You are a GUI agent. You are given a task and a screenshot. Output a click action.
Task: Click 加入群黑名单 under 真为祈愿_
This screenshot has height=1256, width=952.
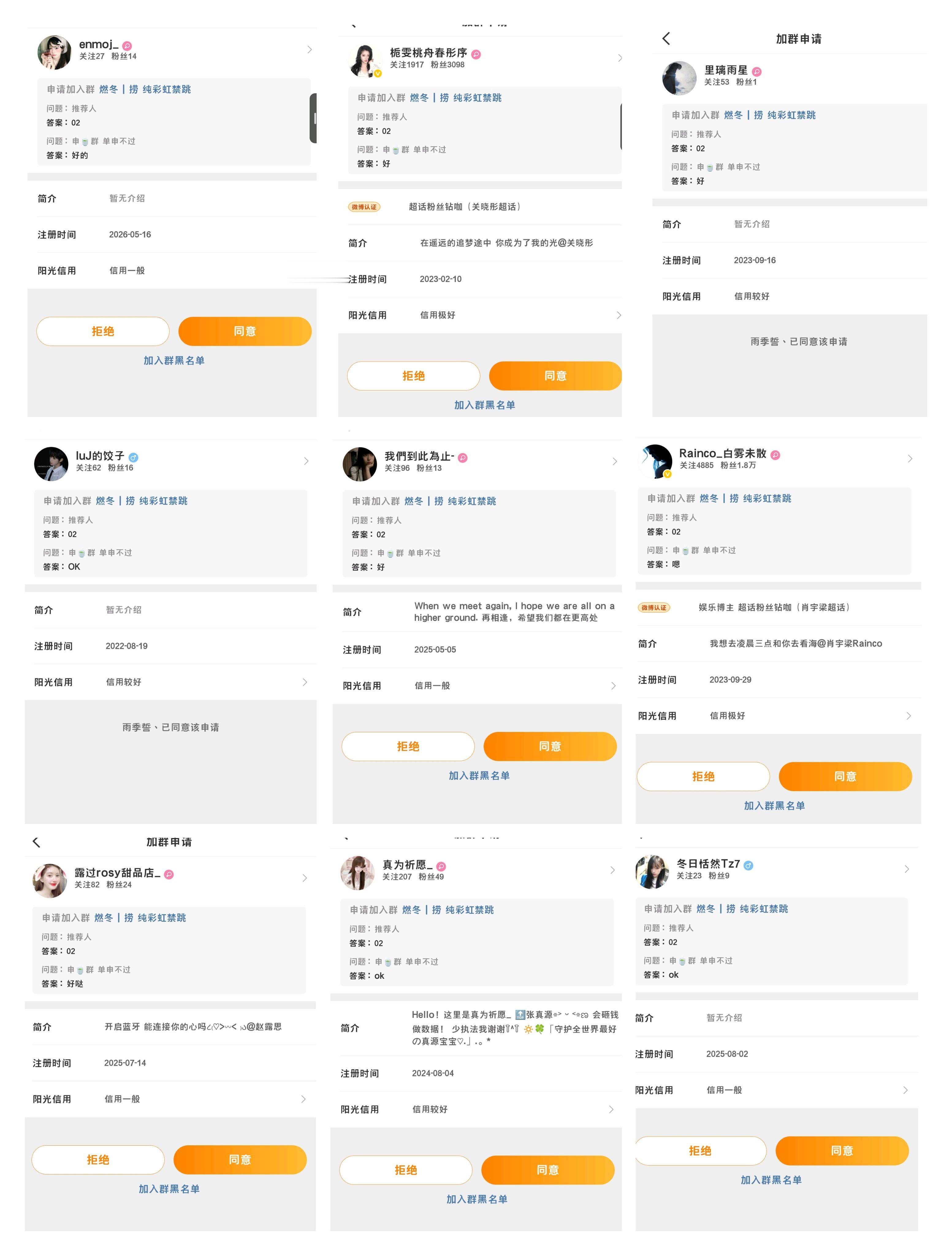pos(477,1199)
